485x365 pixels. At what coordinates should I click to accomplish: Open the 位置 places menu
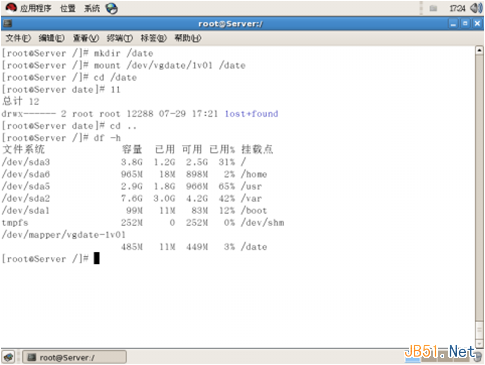pyautogui.click(x=68, y=8)
